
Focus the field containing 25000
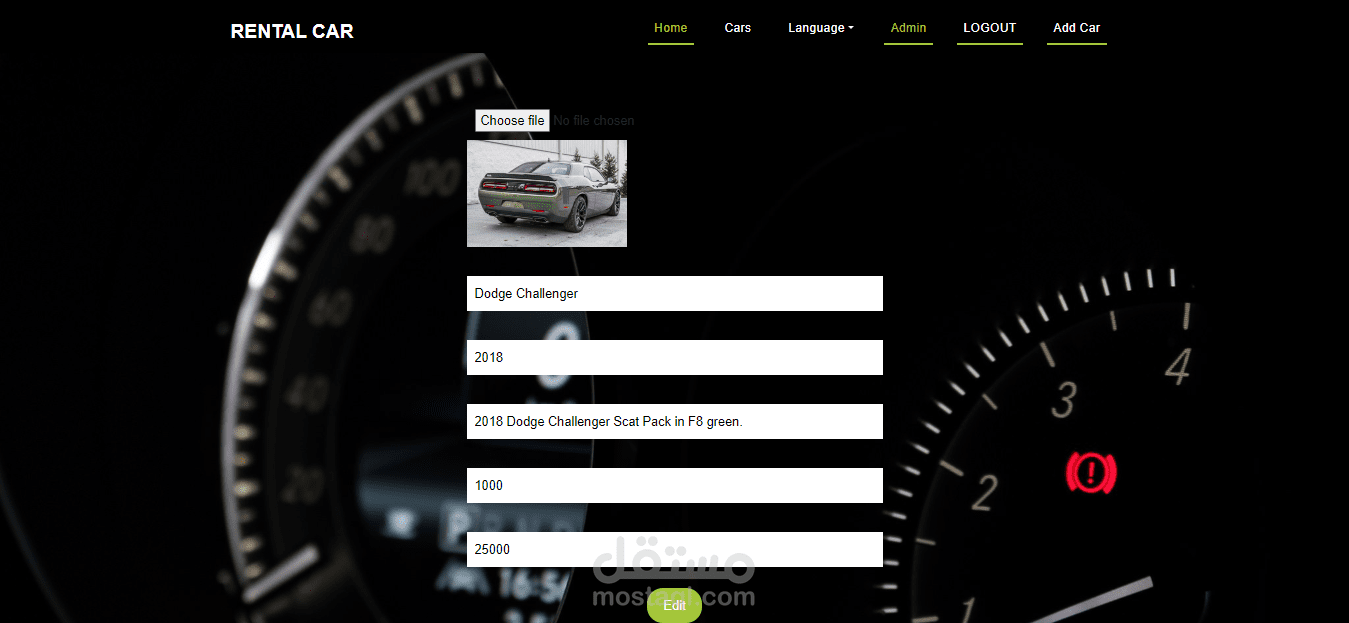click(x=675, y=549)
